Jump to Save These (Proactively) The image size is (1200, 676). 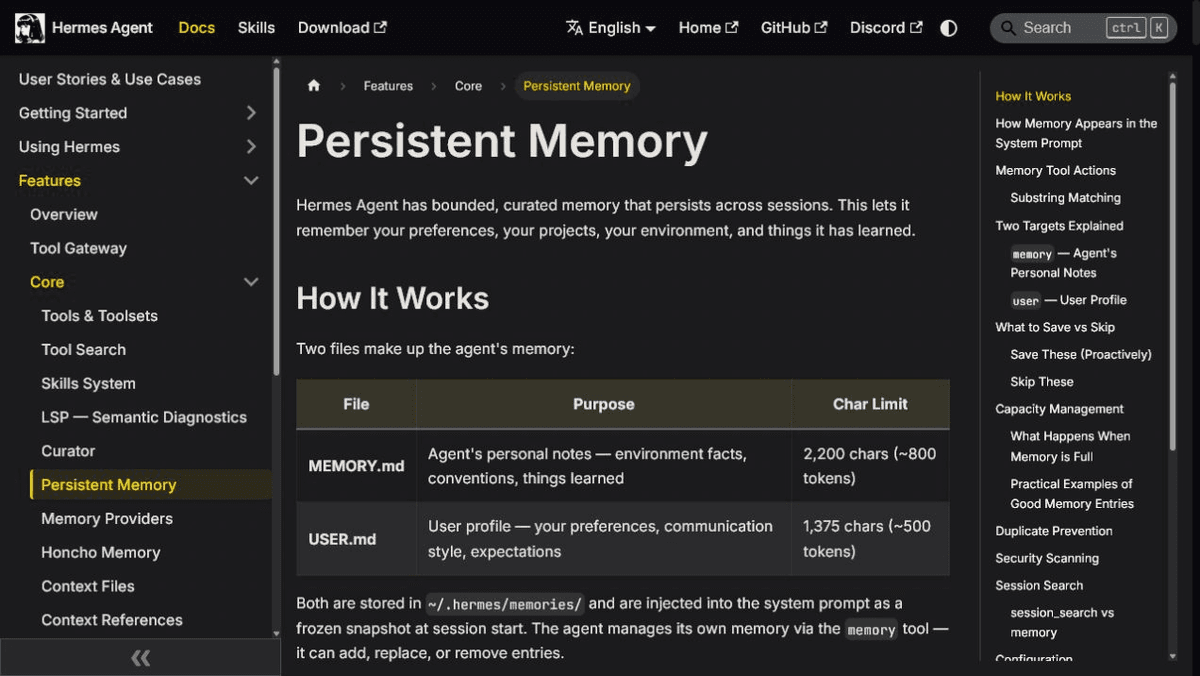point(1081,354)
